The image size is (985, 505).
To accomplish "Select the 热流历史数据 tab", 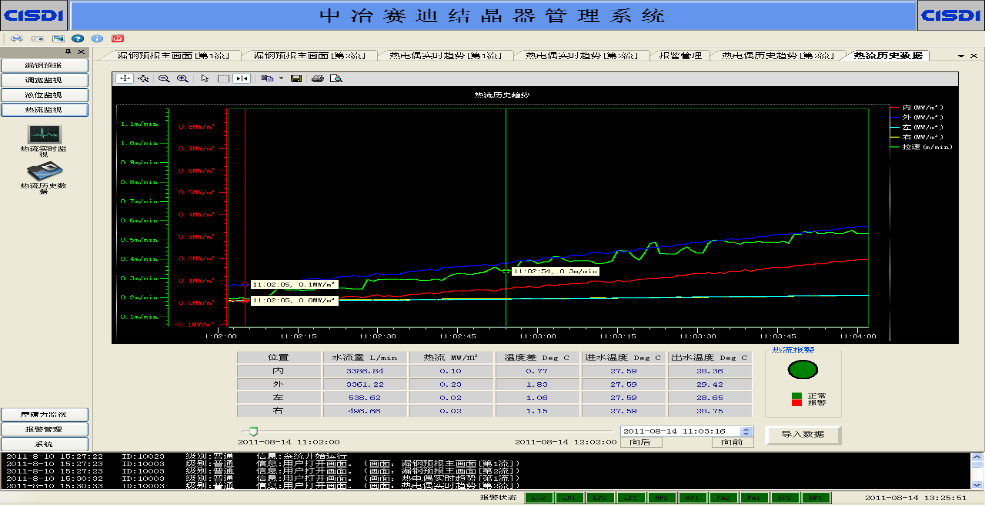I will click(x=888, y=55).
